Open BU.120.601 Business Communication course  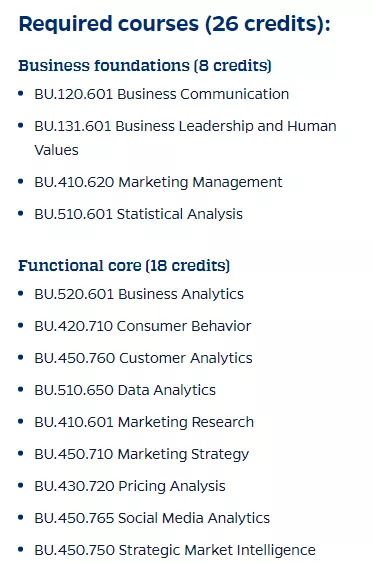pyautogui.click(x=162, y=94)
